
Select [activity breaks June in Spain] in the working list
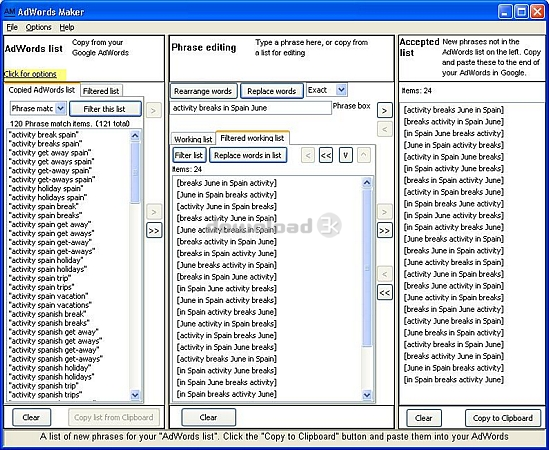[x=227, y=359]
